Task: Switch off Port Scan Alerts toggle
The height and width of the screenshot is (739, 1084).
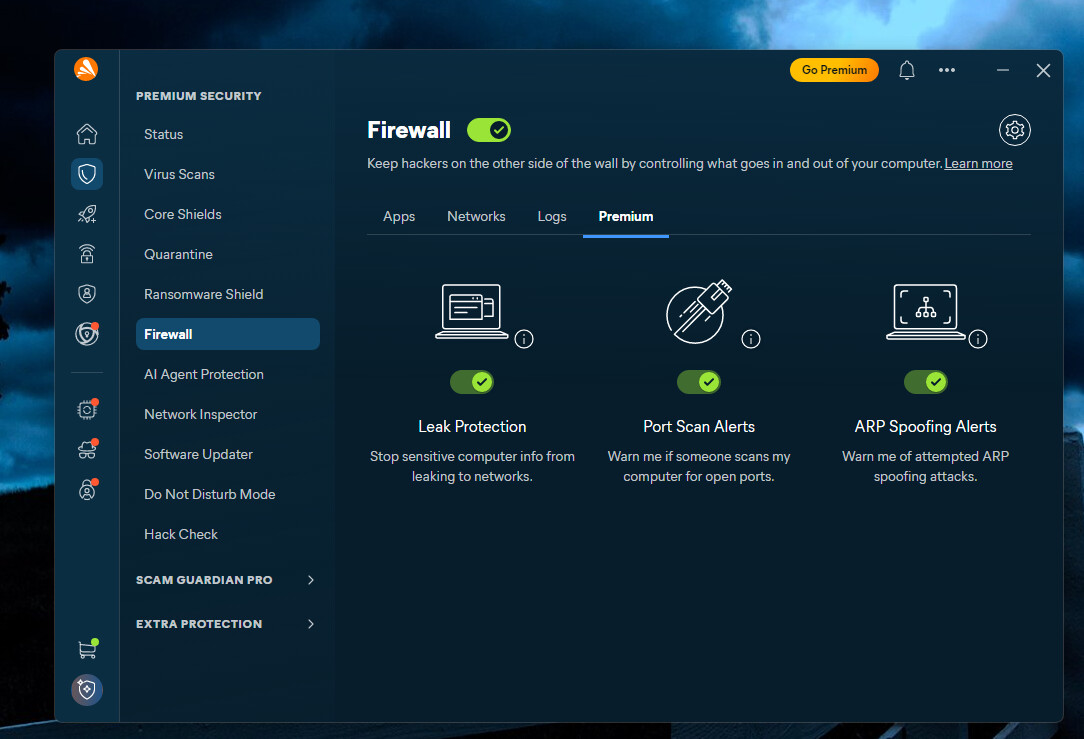Action: [699, 382]
